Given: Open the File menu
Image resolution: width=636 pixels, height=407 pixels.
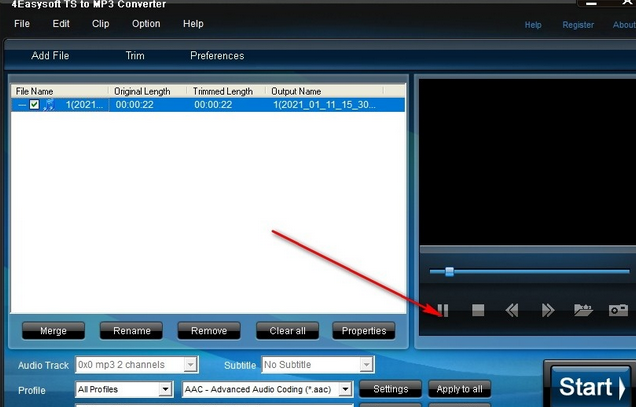Looking at the screenshot, I should point(22,24).
